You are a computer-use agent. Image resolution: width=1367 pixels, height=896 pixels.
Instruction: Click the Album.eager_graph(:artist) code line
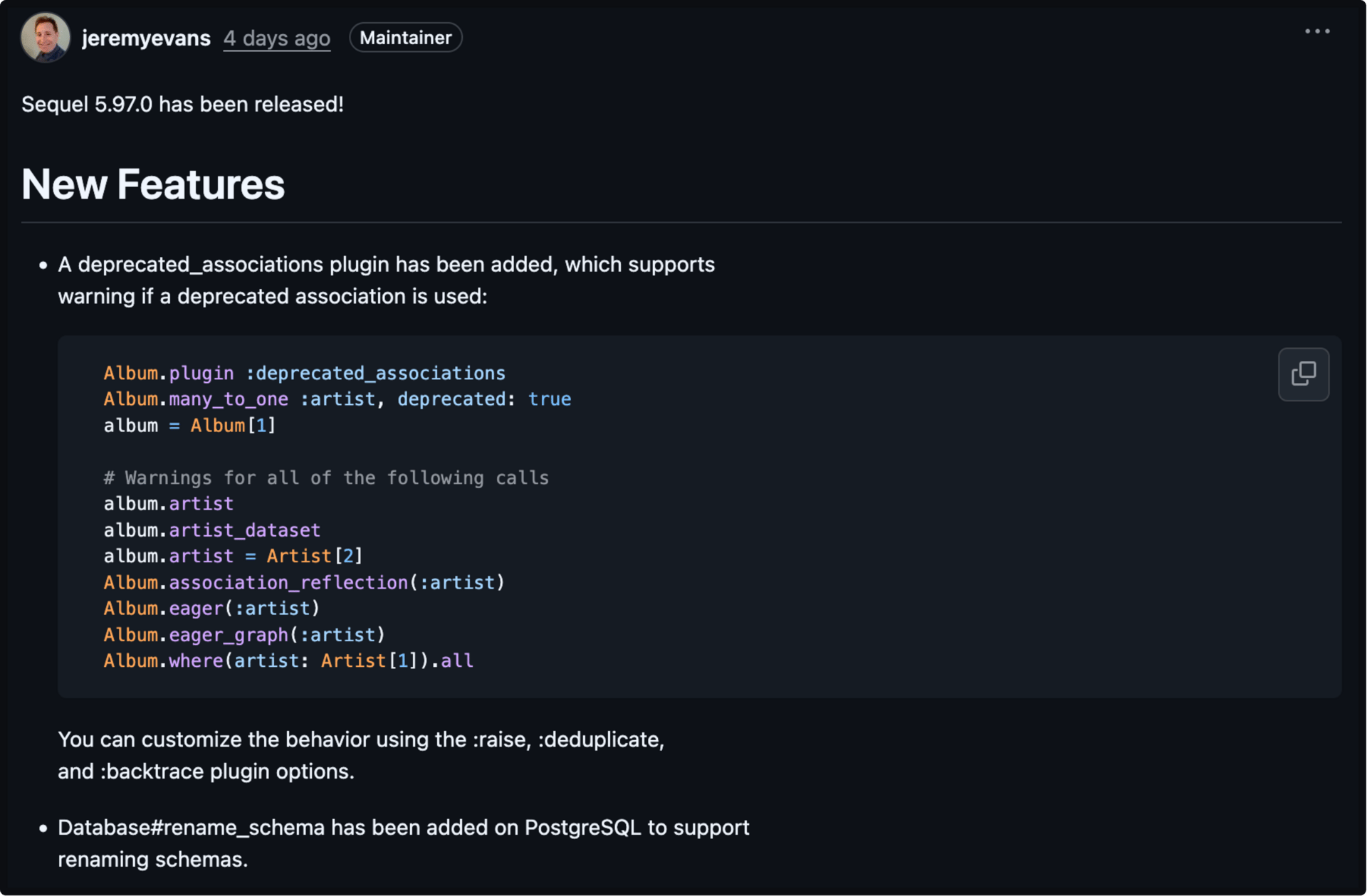tap(244, 635)
